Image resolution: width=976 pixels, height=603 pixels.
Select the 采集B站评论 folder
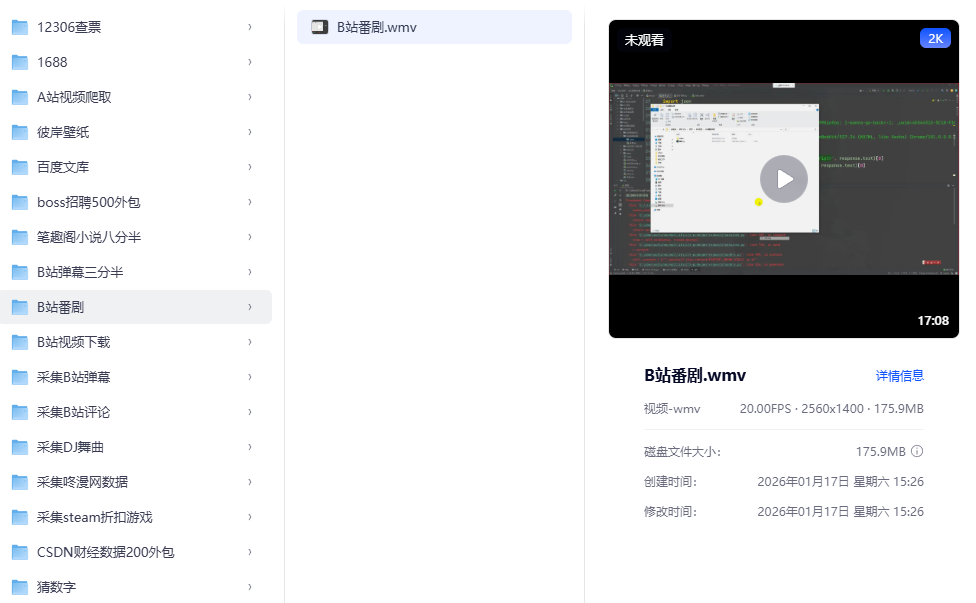(x=73, y=412)
